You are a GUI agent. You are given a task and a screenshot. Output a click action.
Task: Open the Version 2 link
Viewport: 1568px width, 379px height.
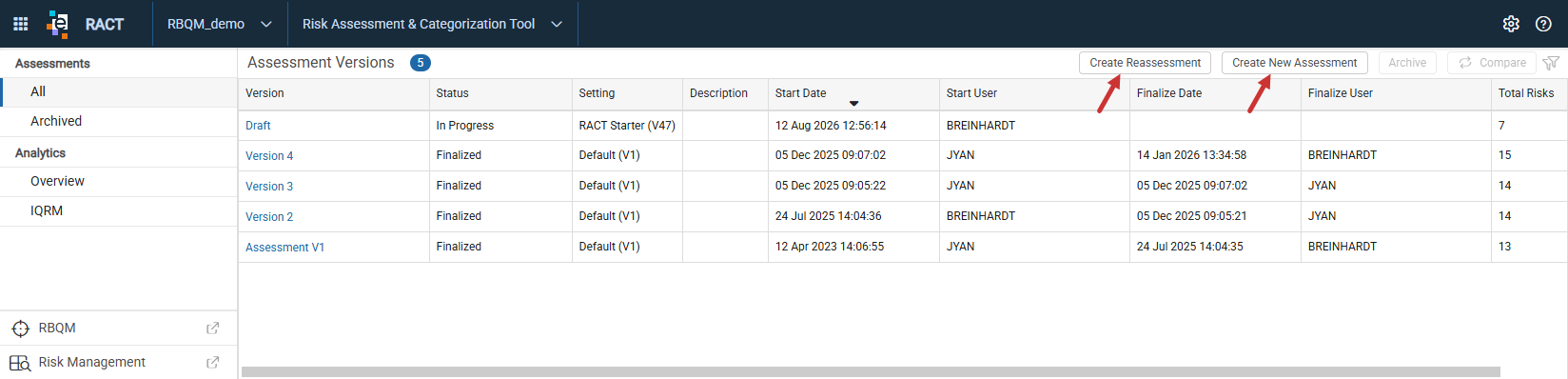pyautogui.click(x=269, y=217)
